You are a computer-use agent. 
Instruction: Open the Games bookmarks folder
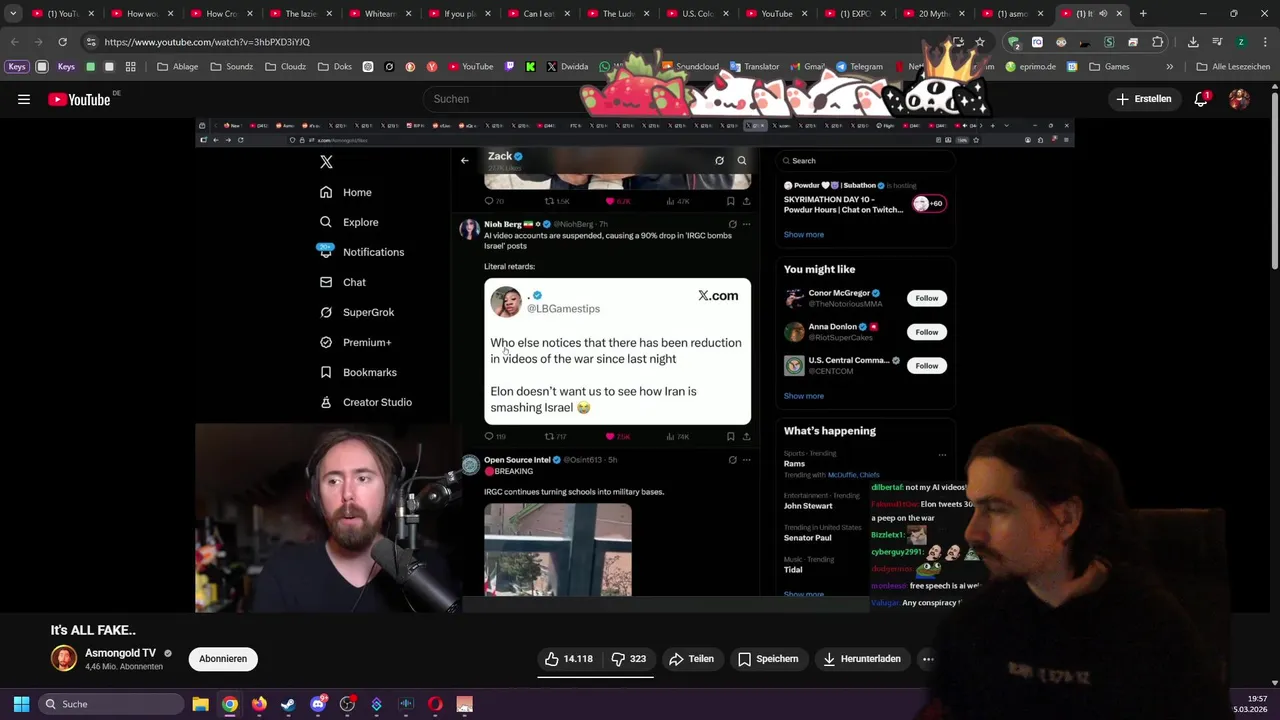(x=1109, y=67)
